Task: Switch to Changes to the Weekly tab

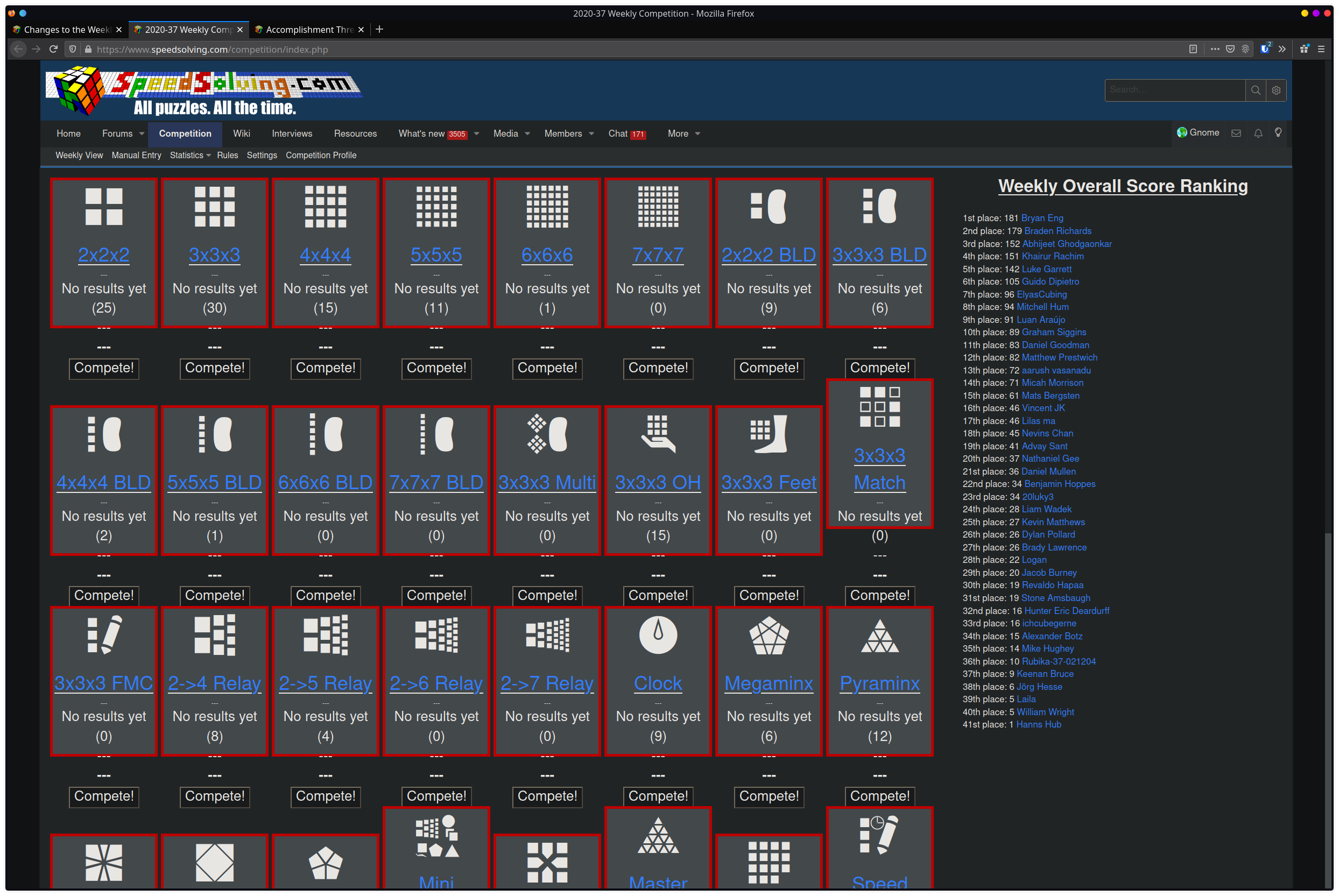Action: tap(66, 30)
